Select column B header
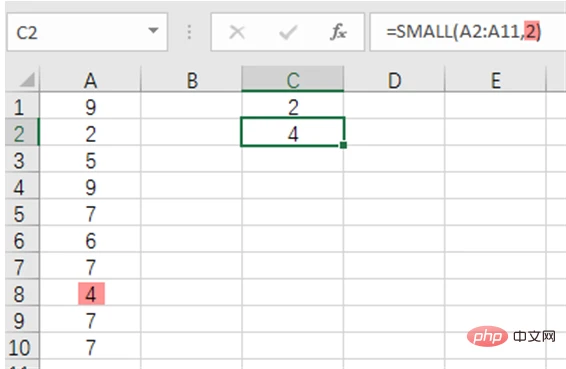The height and width of the screenshot is (369, 566). 191,80
